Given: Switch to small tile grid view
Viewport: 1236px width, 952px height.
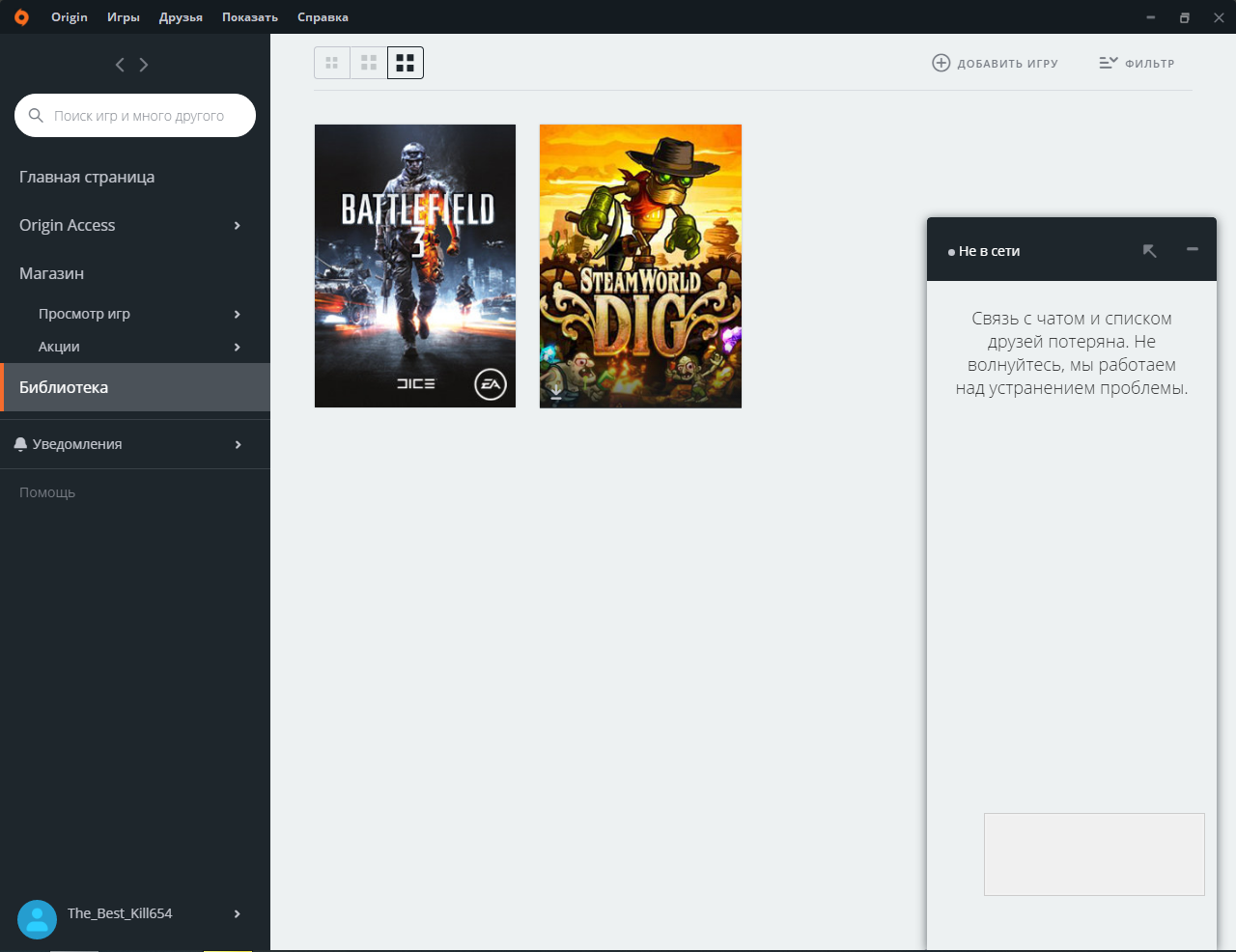Looking at the screenshot, I should (332, 63).
